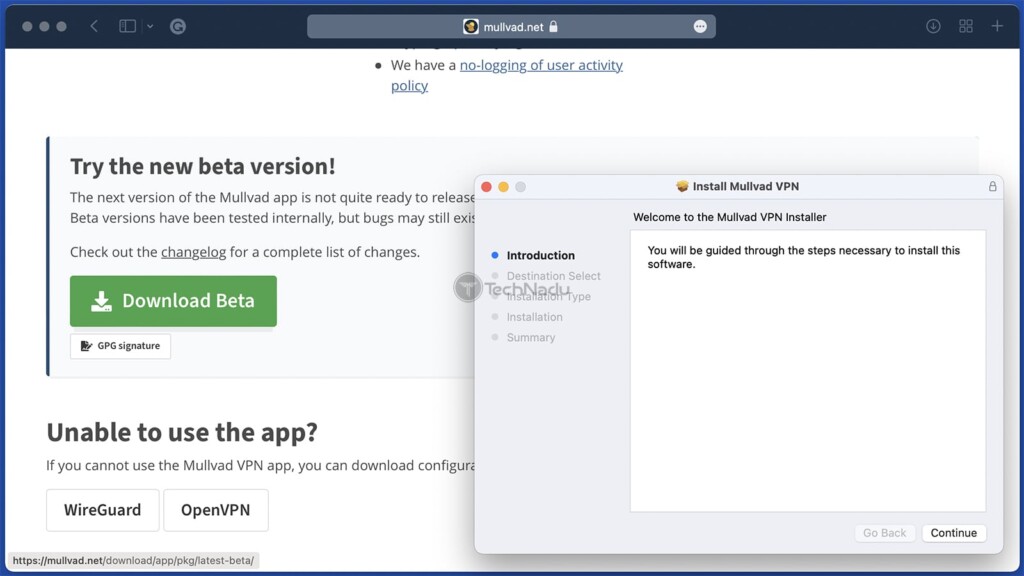Go back using Safari's back arrow
This screenshot has width=1024, height=576.
(x=94, y=26)
